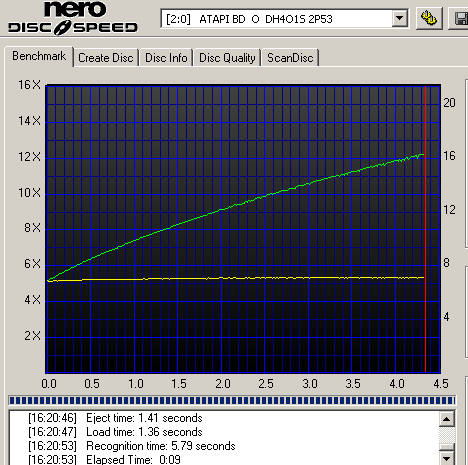
Task: Open the drive selection dropdown arrow
Action: pyautogui.click(x=399, y=18)
